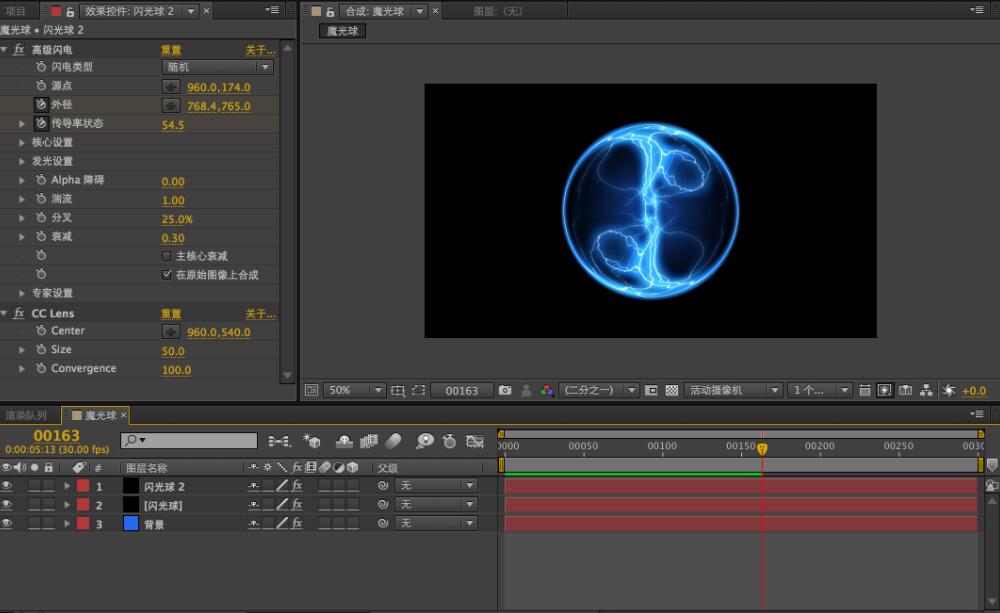Switch to the 项目 panel tab

tap(15, 11)
